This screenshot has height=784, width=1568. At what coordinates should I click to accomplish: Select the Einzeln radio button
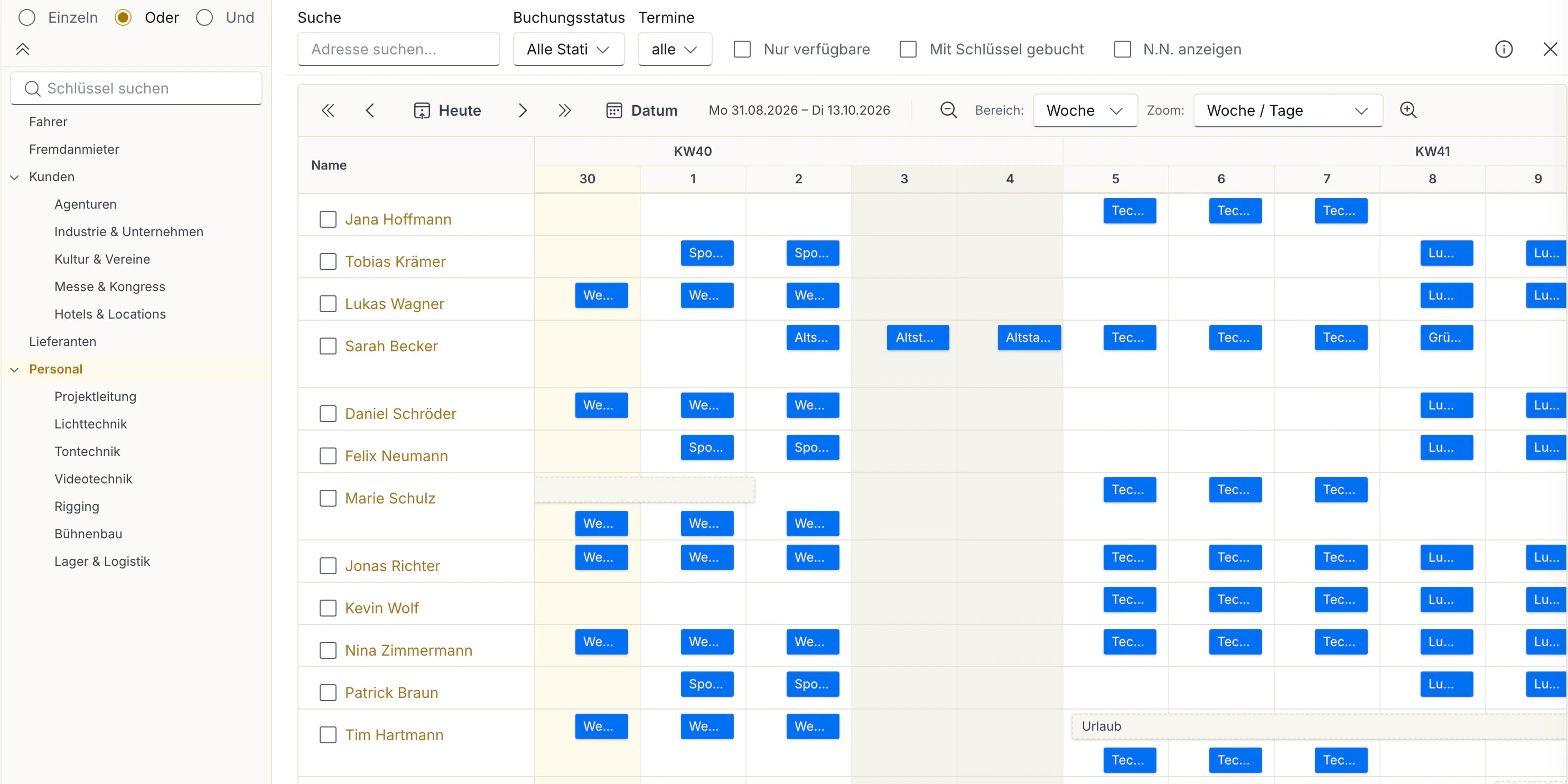click(x=27, y=17)
